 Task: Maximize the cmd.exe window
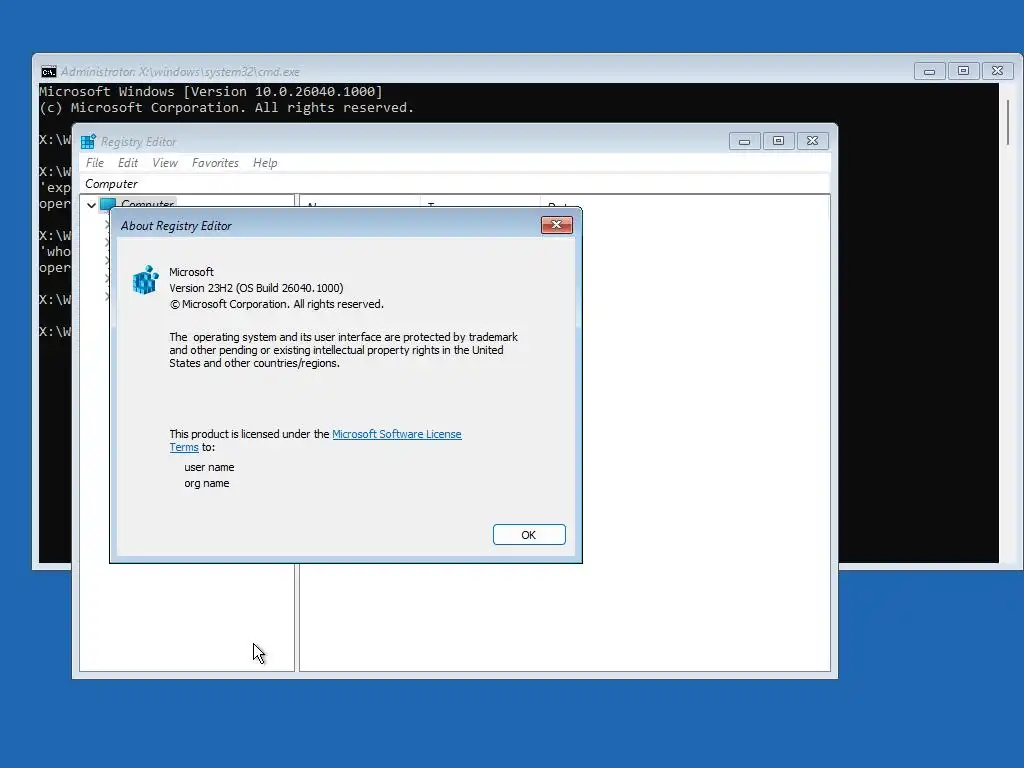pyautogui.click(x=963, y=71)
